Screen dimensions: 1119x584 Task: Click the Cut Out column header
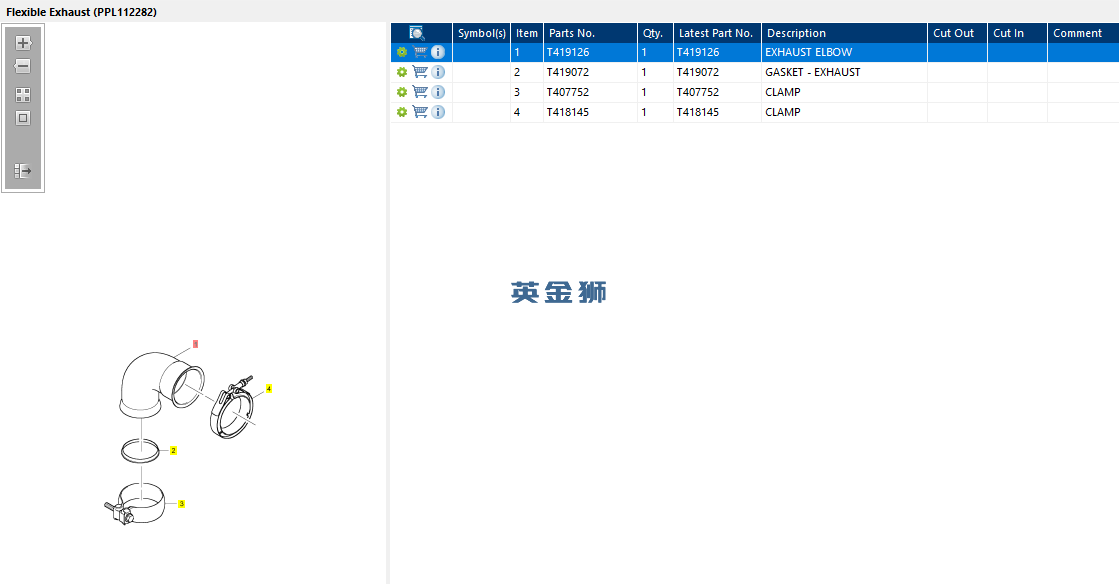click(957, 33)
